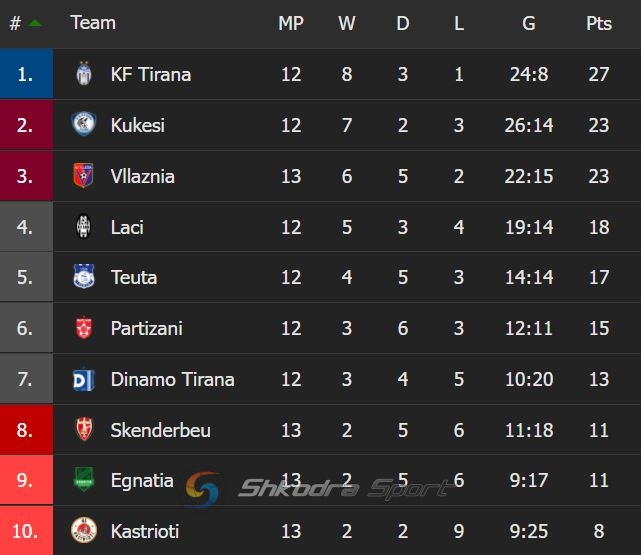Open the Dinamo Tirana team link

172,379
